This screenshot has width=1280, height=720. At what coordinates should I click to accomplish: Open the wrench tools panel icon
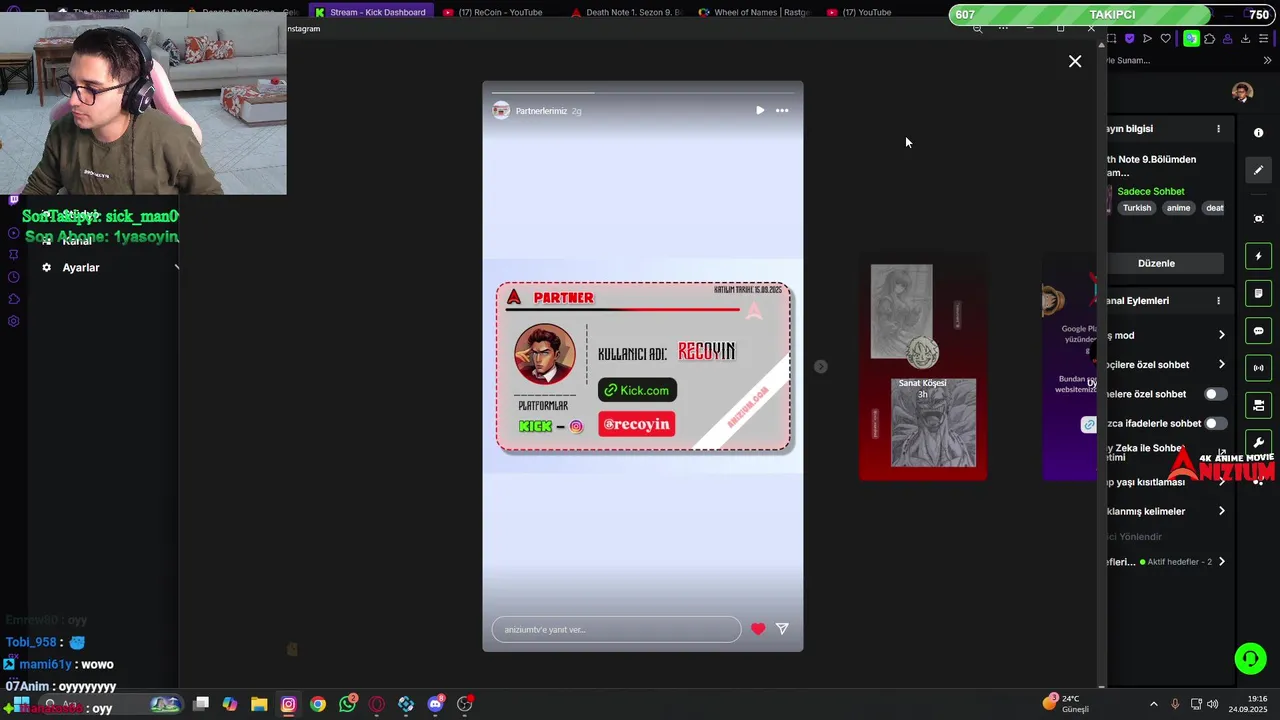point(1258,442)
